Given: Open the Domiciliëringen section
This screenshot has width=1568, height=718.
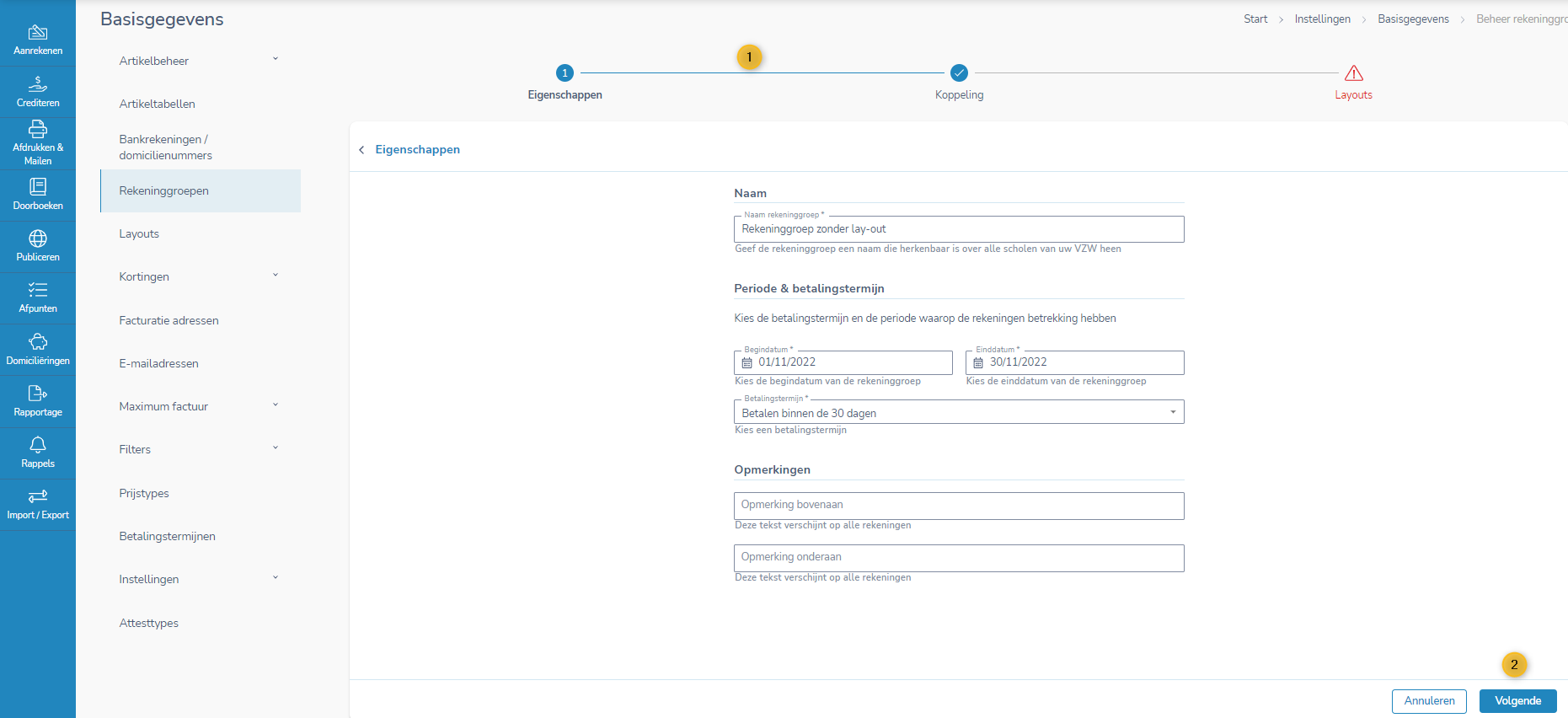Looking at the screenshot, I should coord(38,350).
